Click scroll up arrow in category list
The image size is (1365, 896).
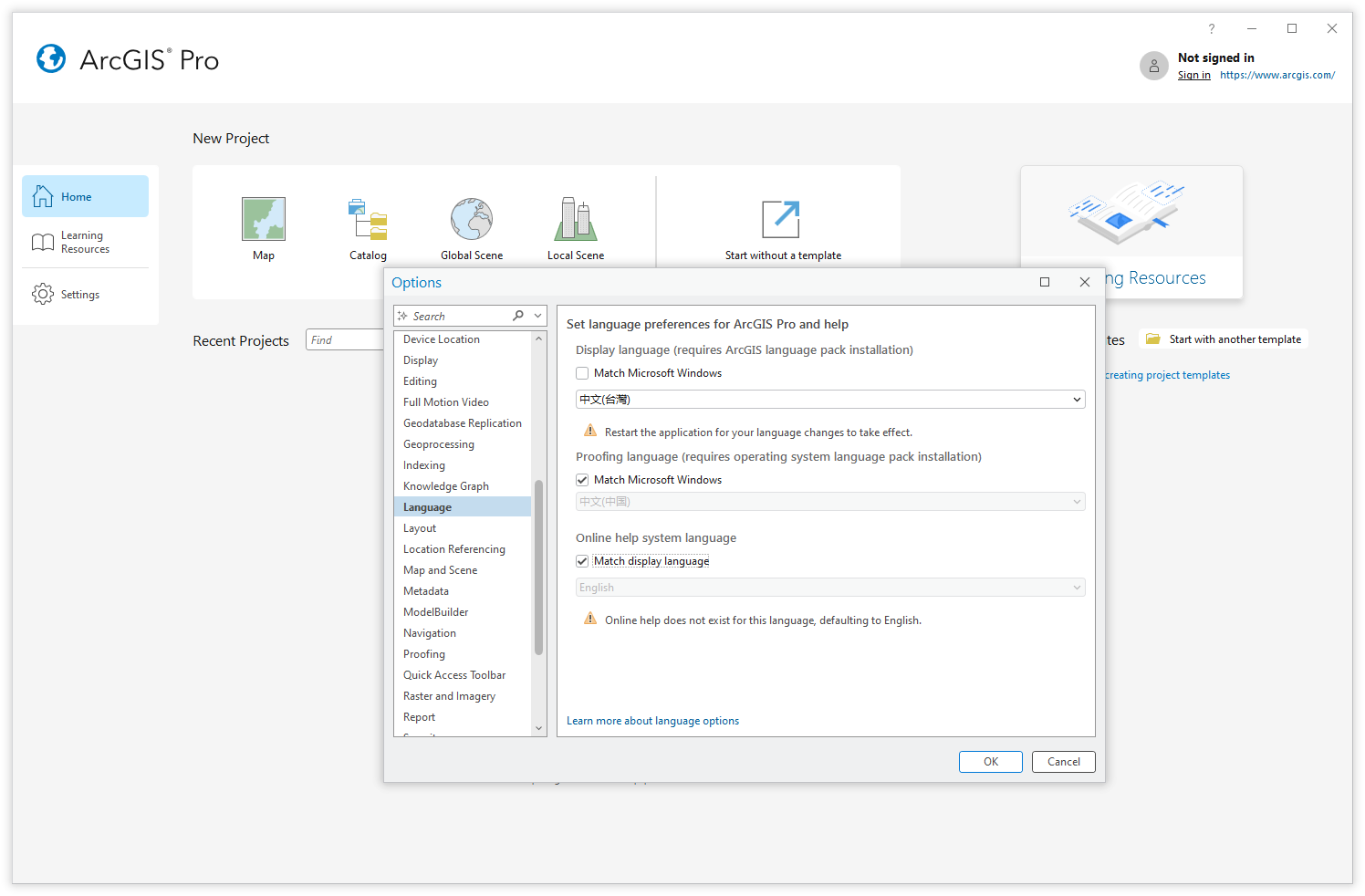tap(538, 339)
